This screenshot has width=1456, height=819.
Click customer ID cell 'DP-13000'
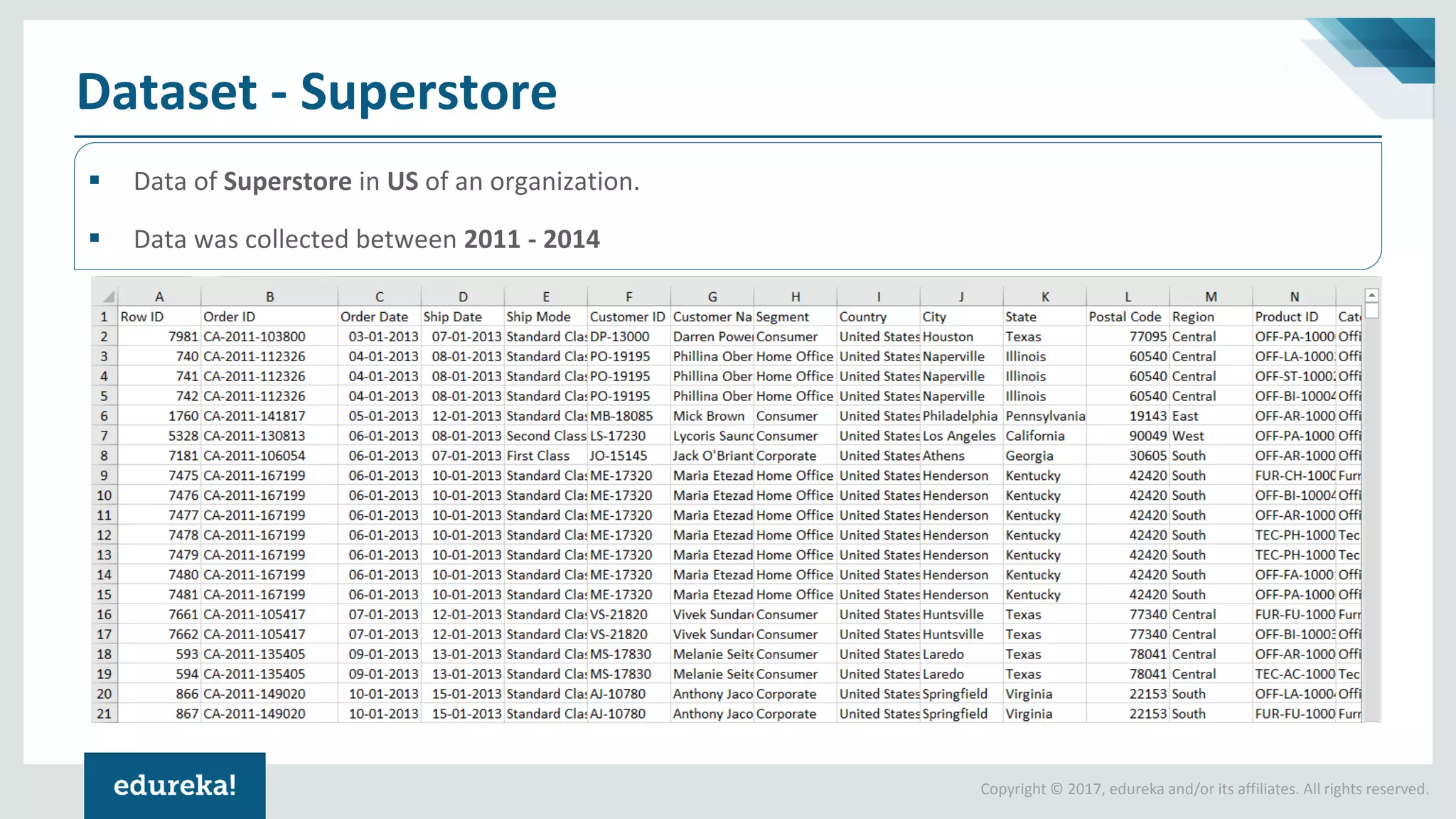(629, 337)
